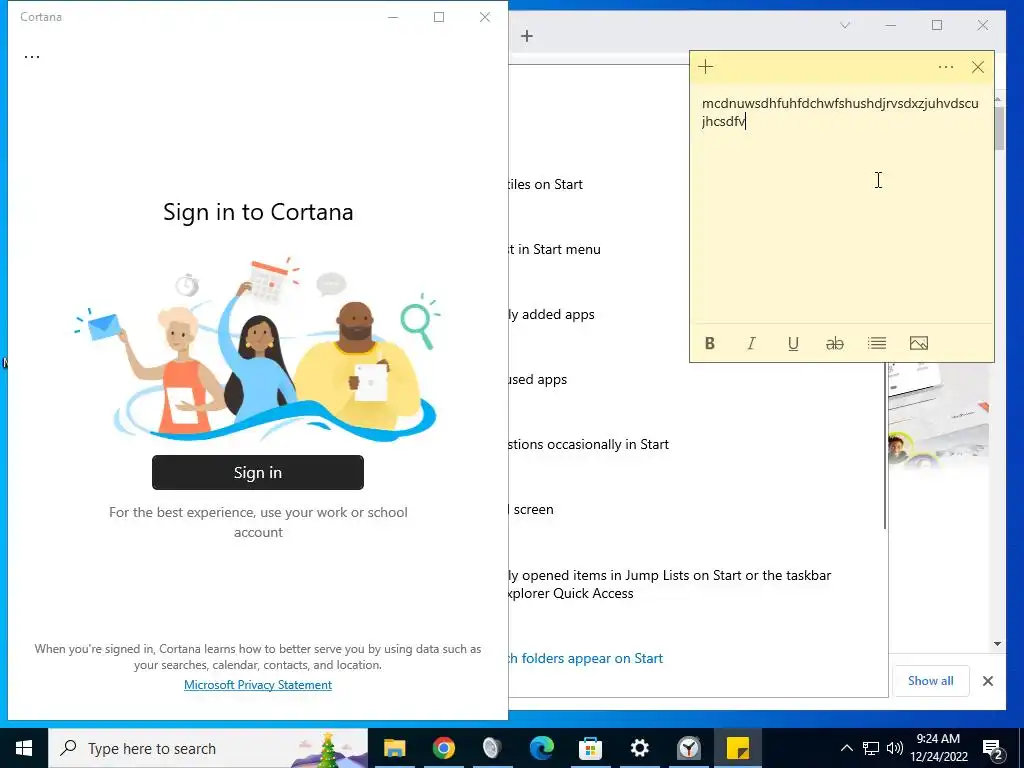This screenshot has height=768, width=1024.
Task: Open the network status tray icon
Action: pos(871,748)
